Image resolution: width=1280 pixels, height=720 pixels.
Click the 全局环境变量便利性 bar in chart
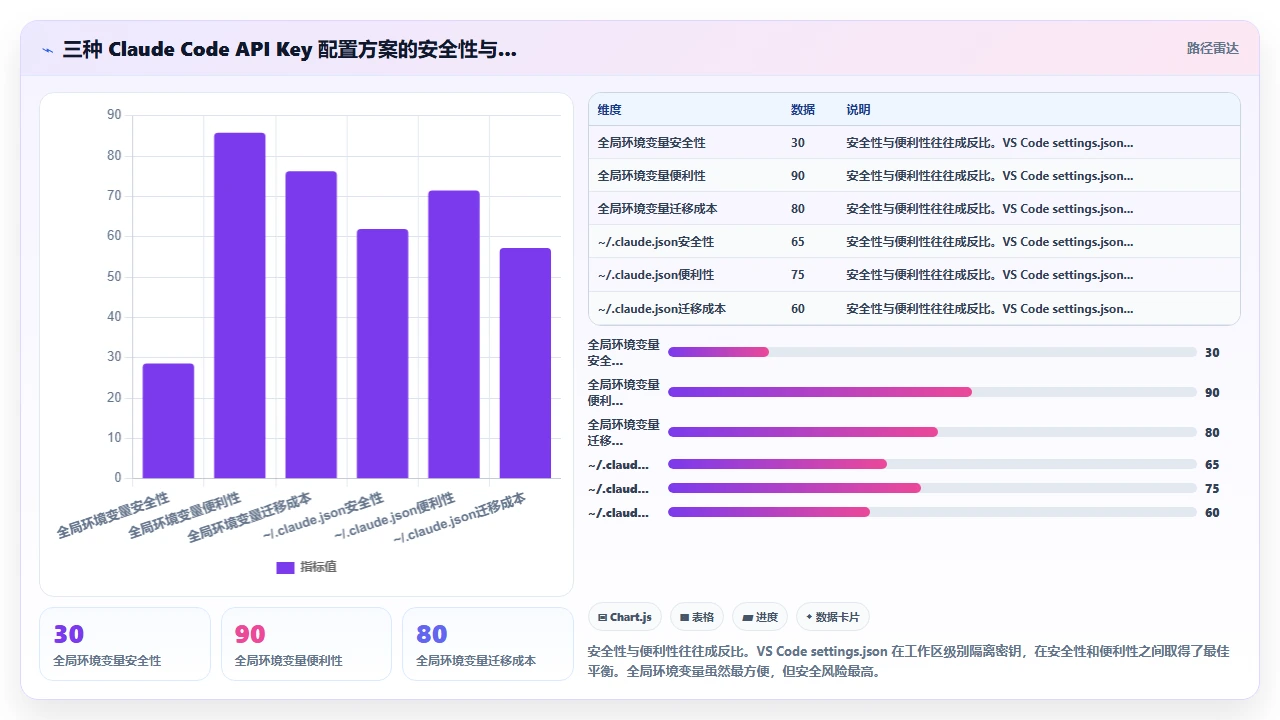pos(240,305)
